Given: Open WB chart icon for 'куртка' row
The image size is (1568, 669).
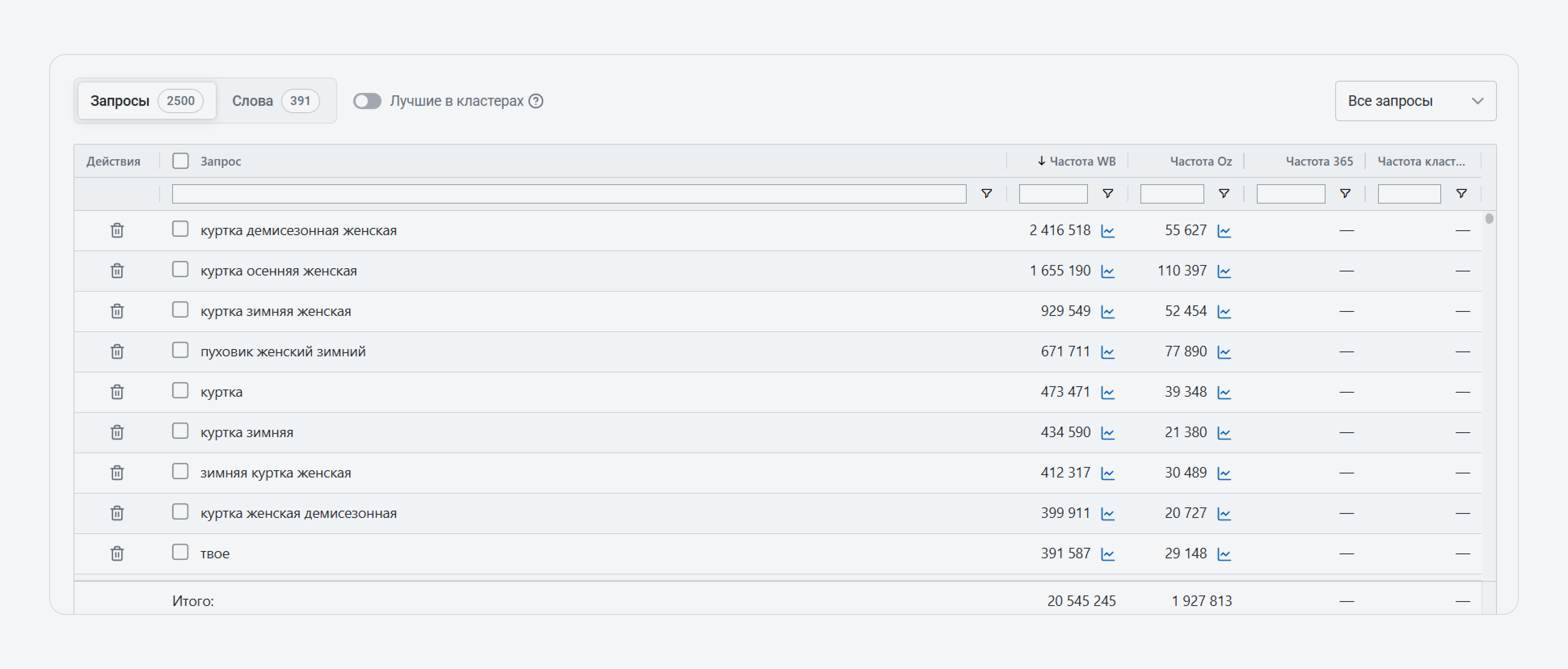Looking at the screenshot, I should pyautogui.click(x=1107, y=393).
